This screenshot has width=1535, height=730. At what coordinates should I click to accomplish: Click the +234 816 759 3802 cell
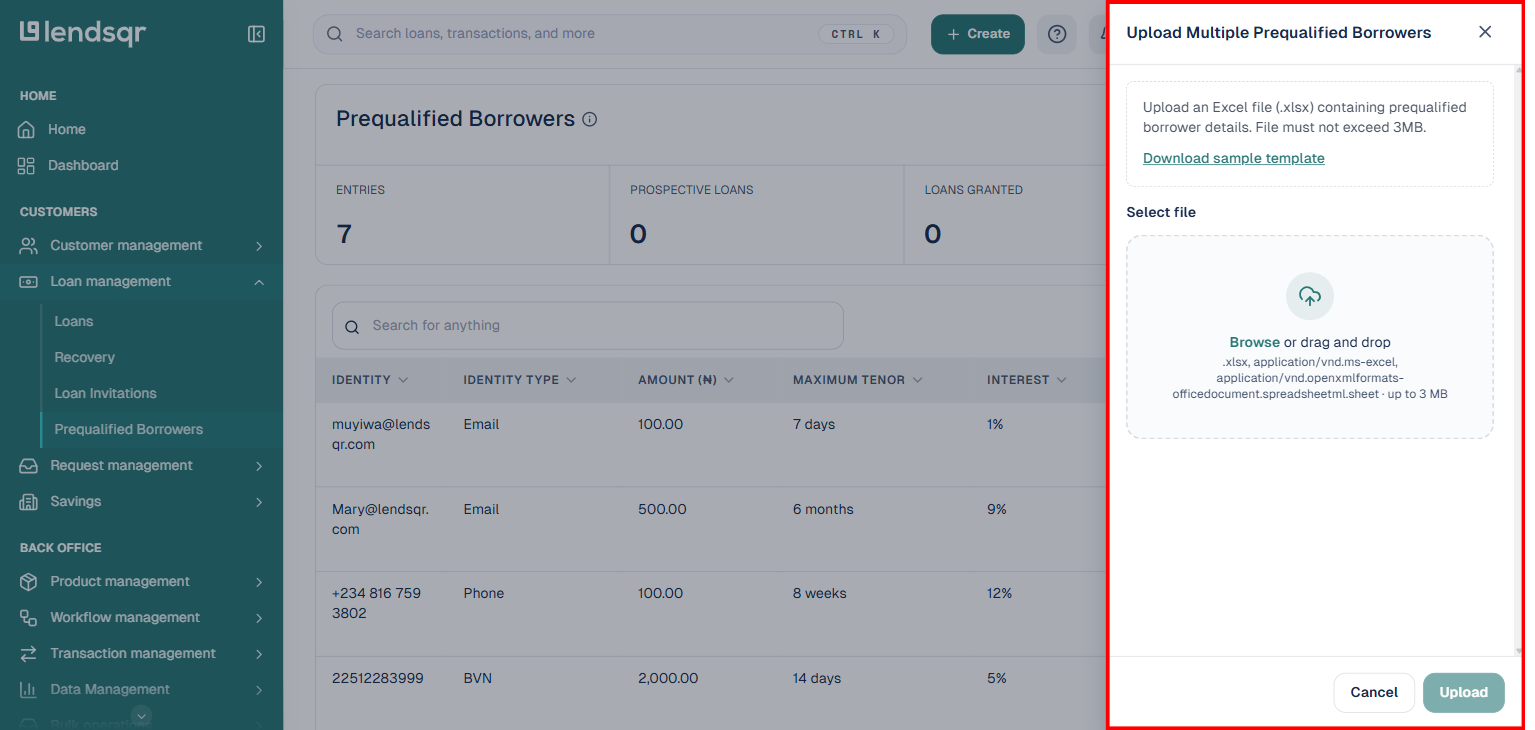click(x=376, y=603)
